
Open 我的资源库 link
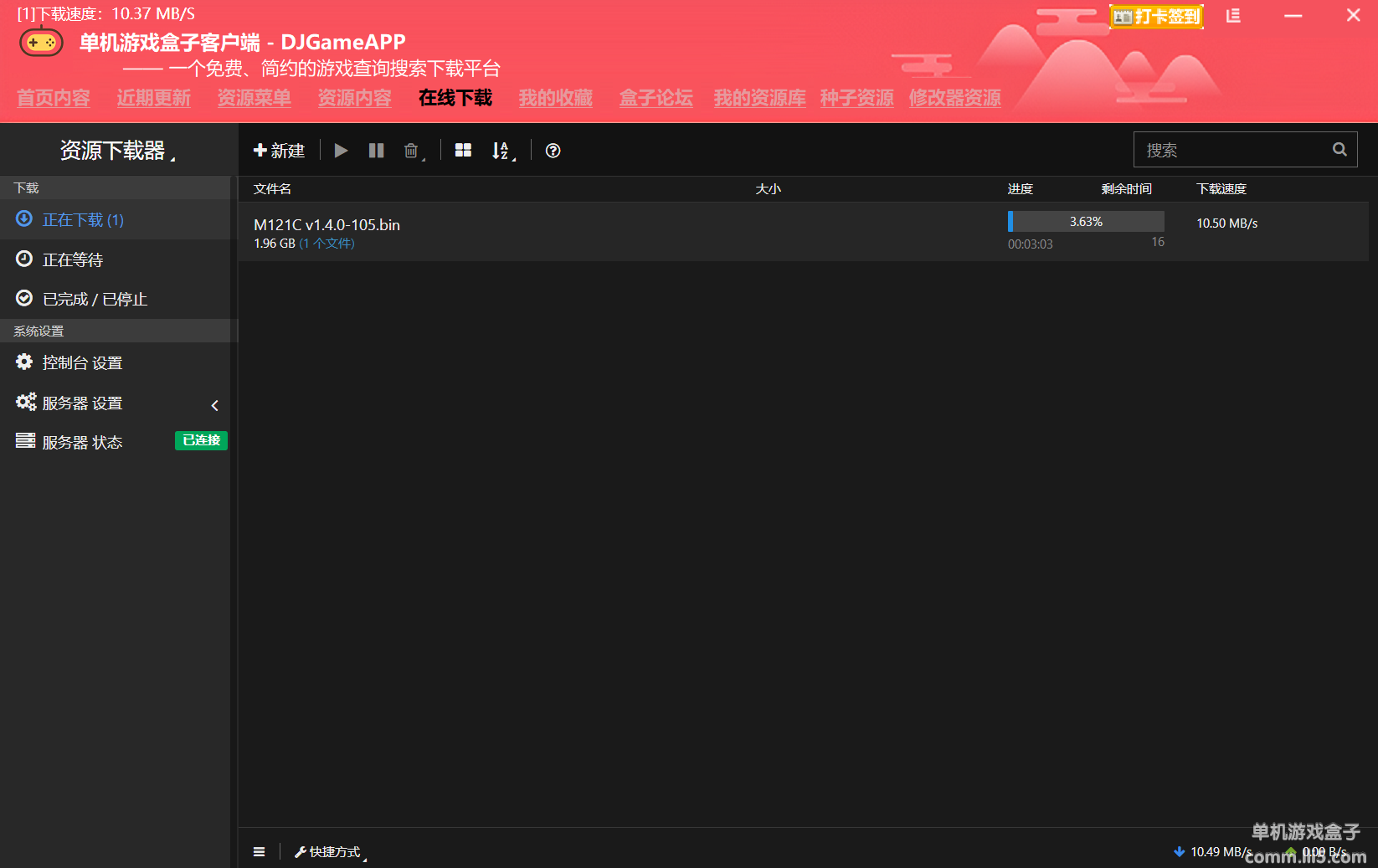(760, 98)
